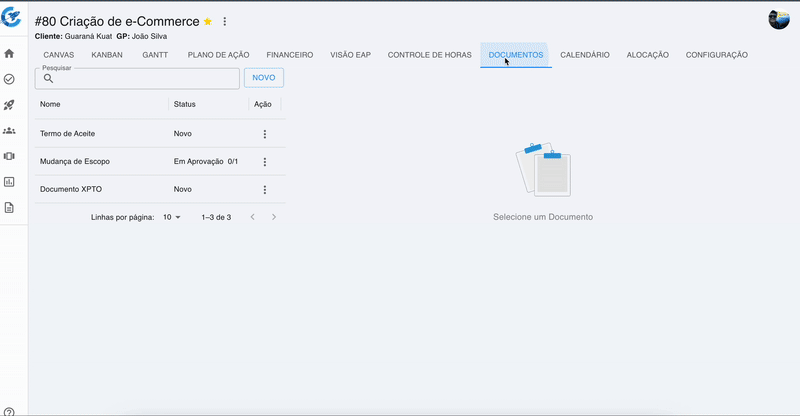This screenshot has width=800, height=416.
Task: Switch to the ALOCAÇÃO tab
Action: coord(647,55)
